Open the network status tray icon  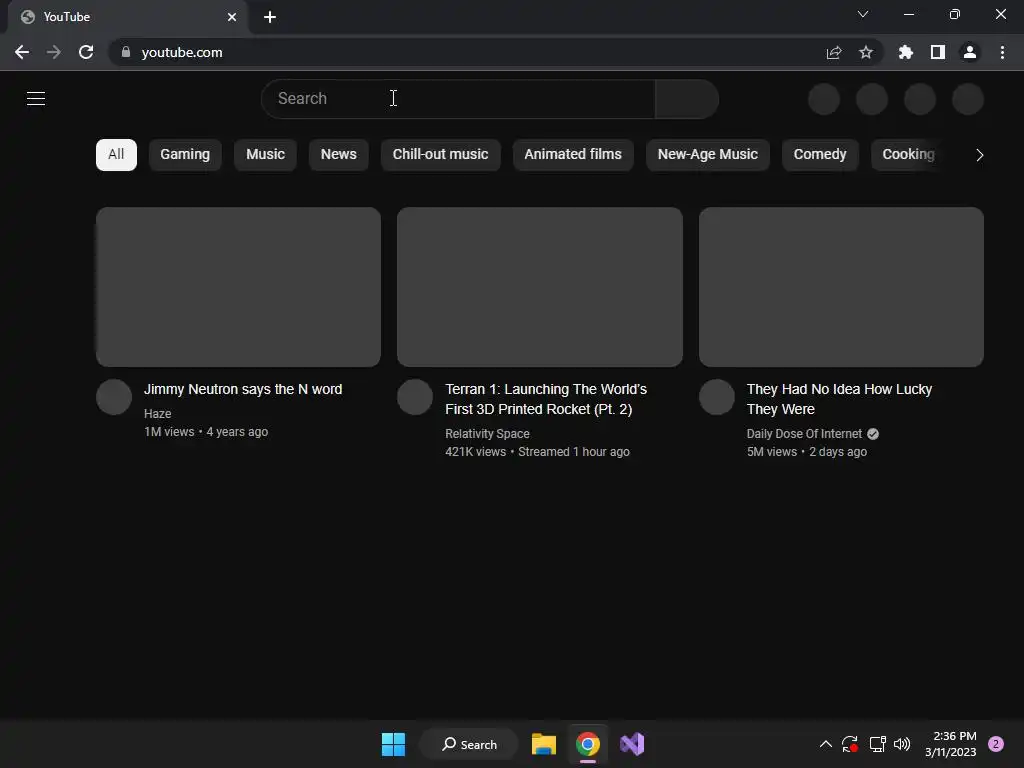coord(877,744)
